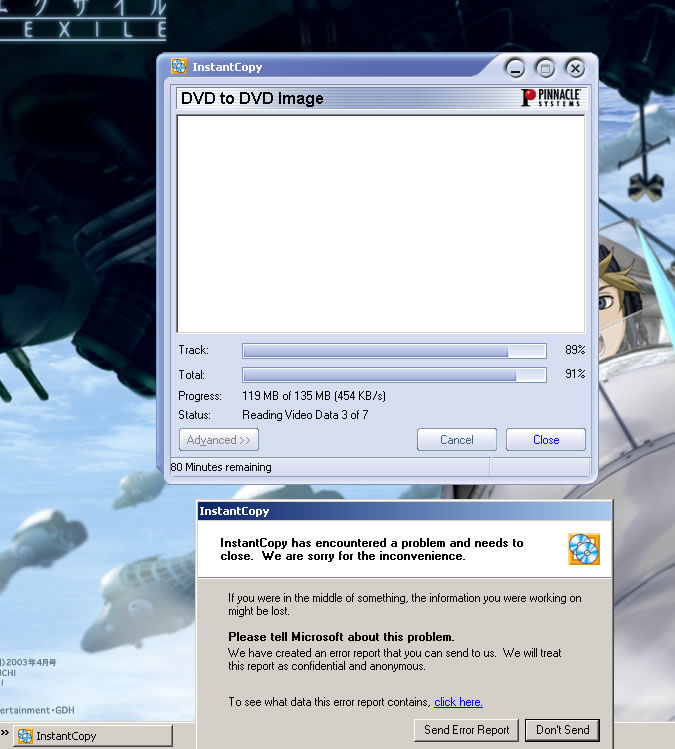Click the Total progress bar

(394, 375)
